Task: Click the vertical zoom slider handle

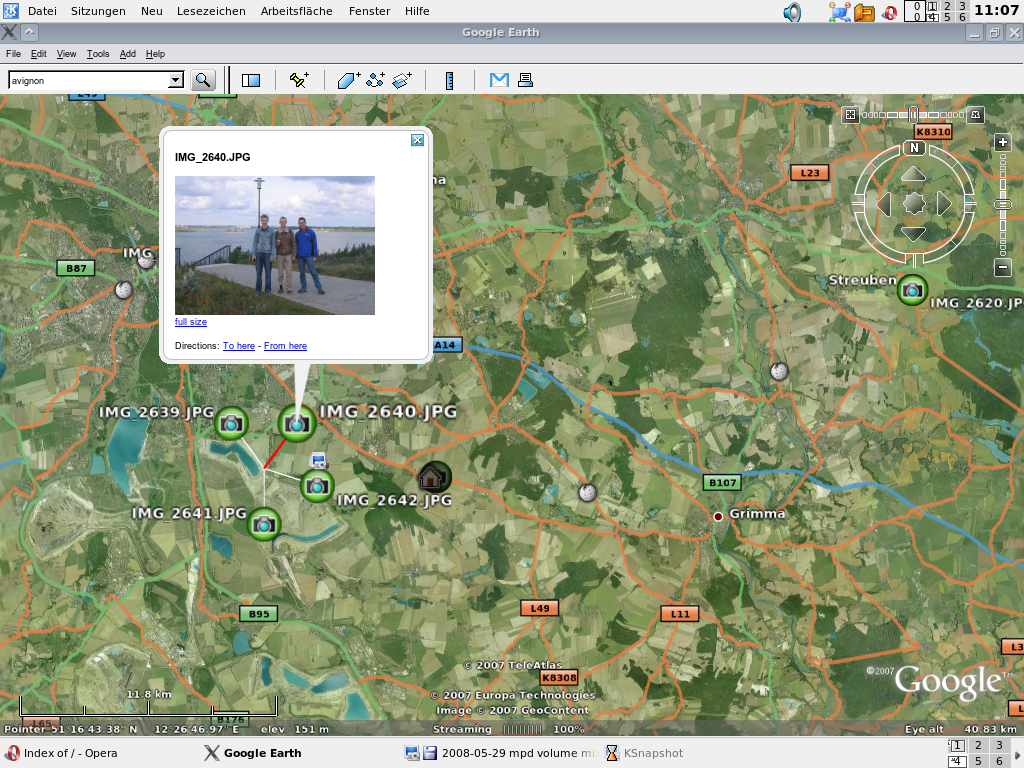Action: (x=1002, y=204)
